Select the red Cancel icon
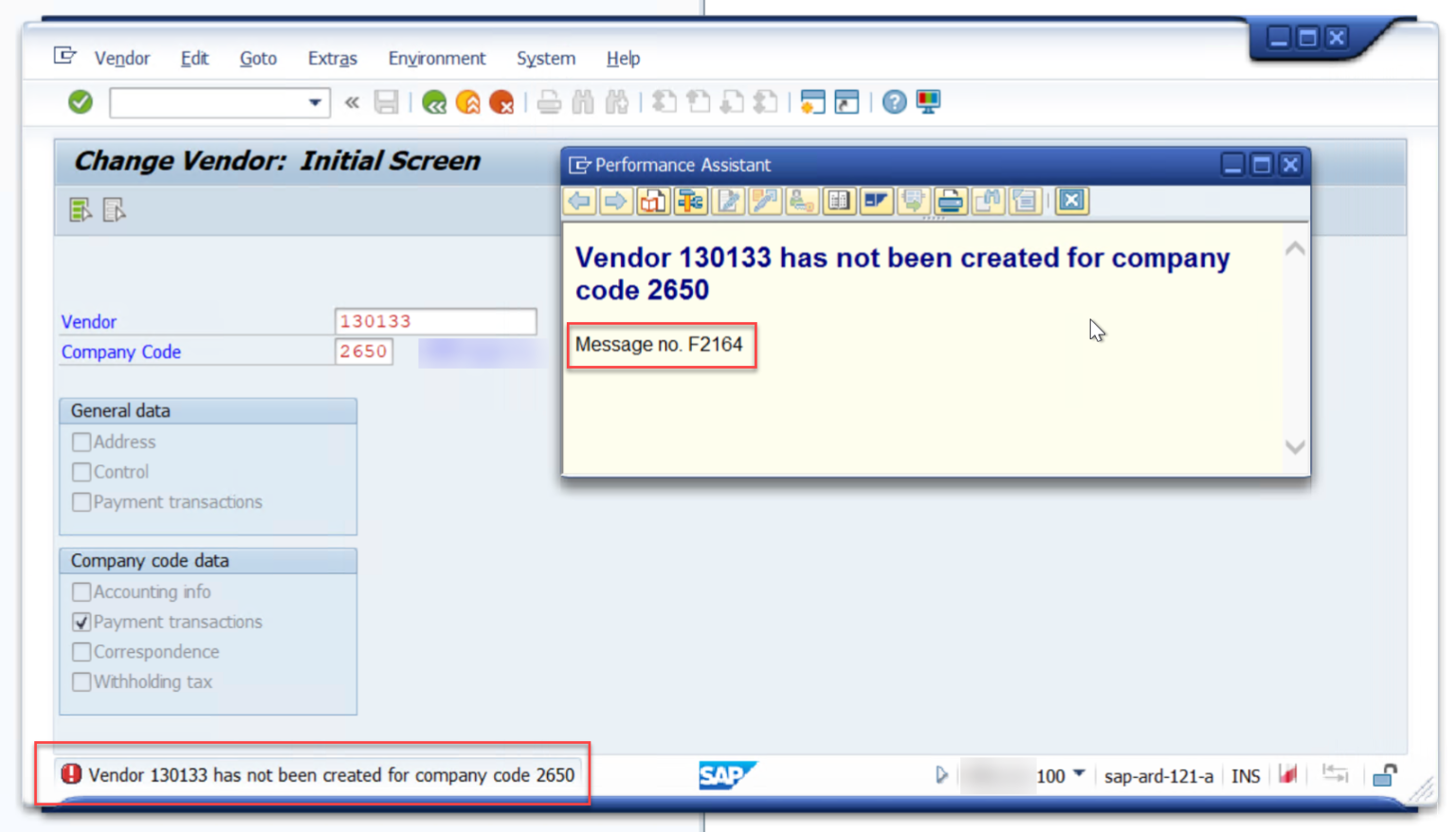Image resolution: width=1456 pixels, height=832 pixels. [502, 102]
